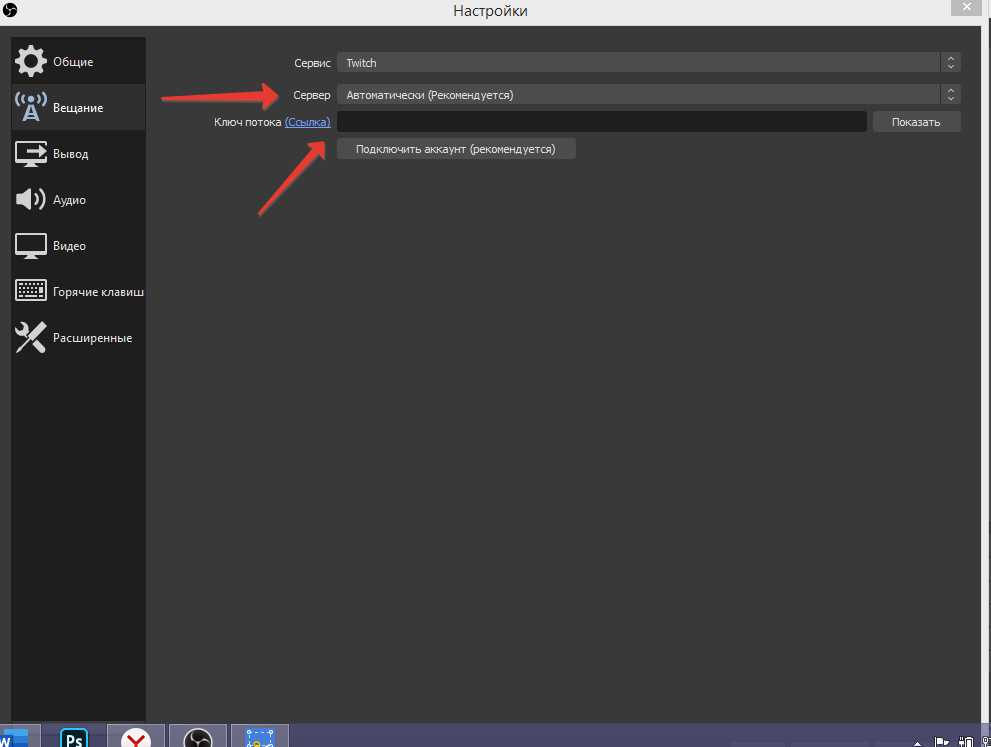Screen dimensions: 991x747
Task: Open the Общие settings gear icon
Action: (x=30, y=62)
